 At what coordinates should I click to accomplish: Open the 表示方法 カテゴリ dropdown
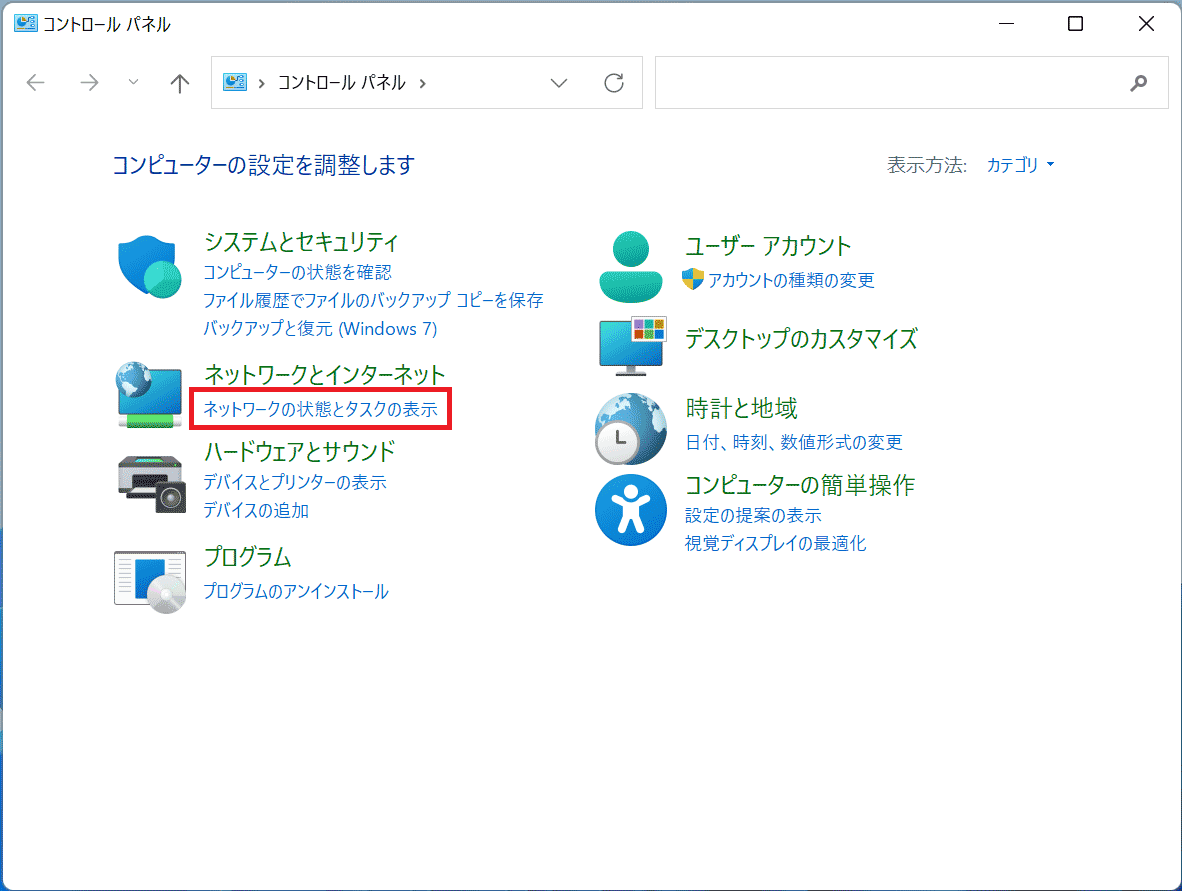[x=1020, y=165]
